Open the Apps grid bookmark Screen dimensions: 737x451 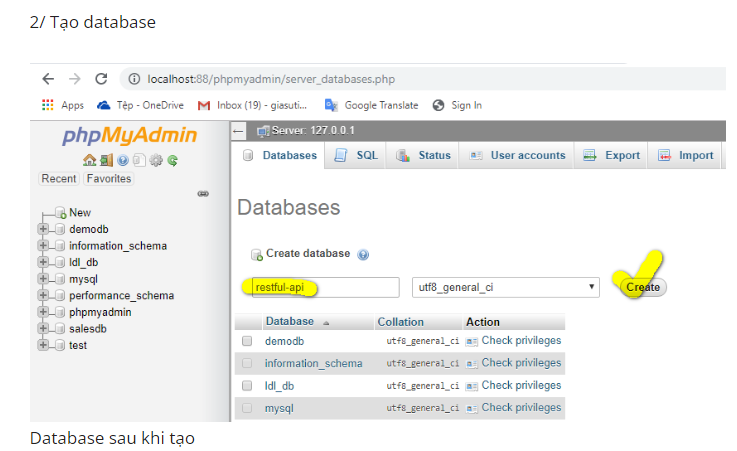pos(63,105)
